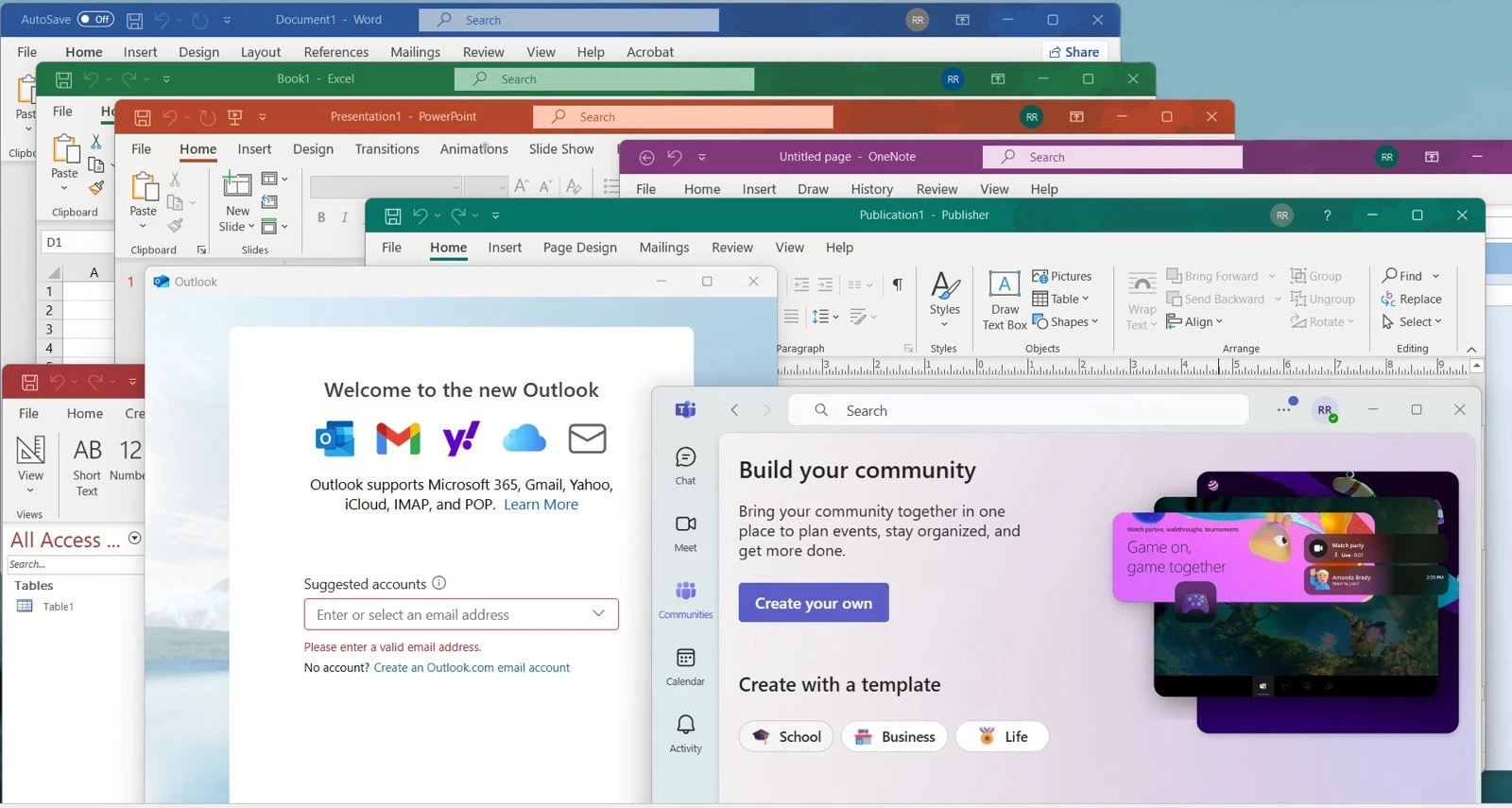The width and height of the screenshot is (1512, 808).
Task: Open the Acrobat tab in Word
Action: tap(650, 52)
